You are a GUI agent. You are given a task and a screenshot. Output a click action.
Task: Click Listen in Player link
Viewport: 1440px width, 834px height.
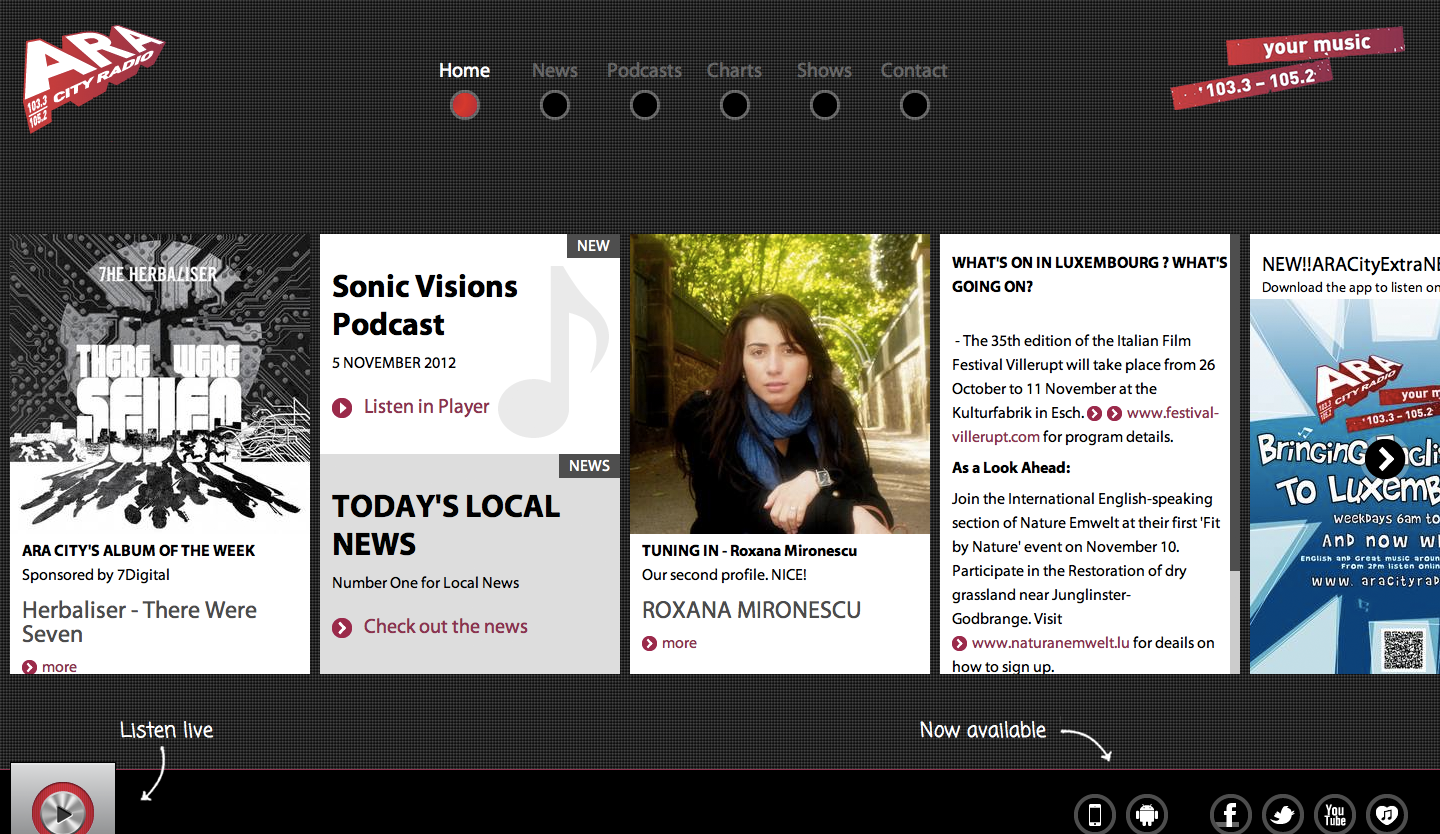pos(426,407)
